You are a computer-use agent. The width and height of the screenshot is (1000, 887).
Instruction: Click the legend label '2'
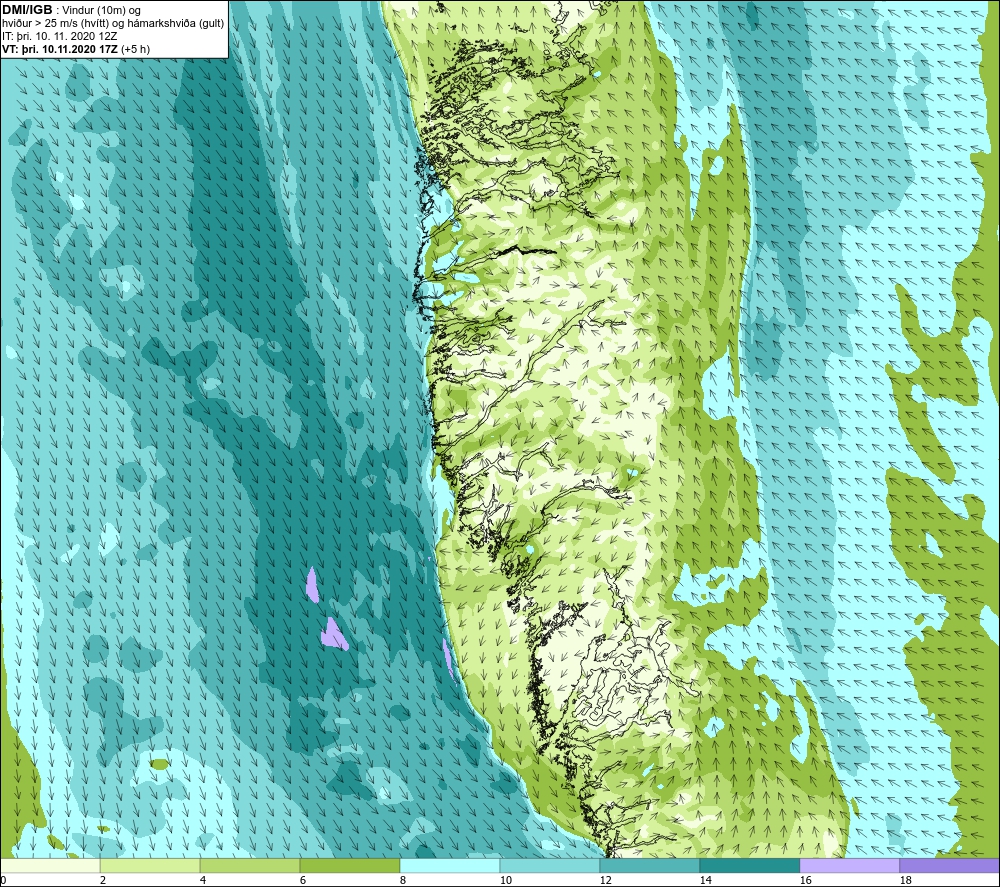click(103, 880)
